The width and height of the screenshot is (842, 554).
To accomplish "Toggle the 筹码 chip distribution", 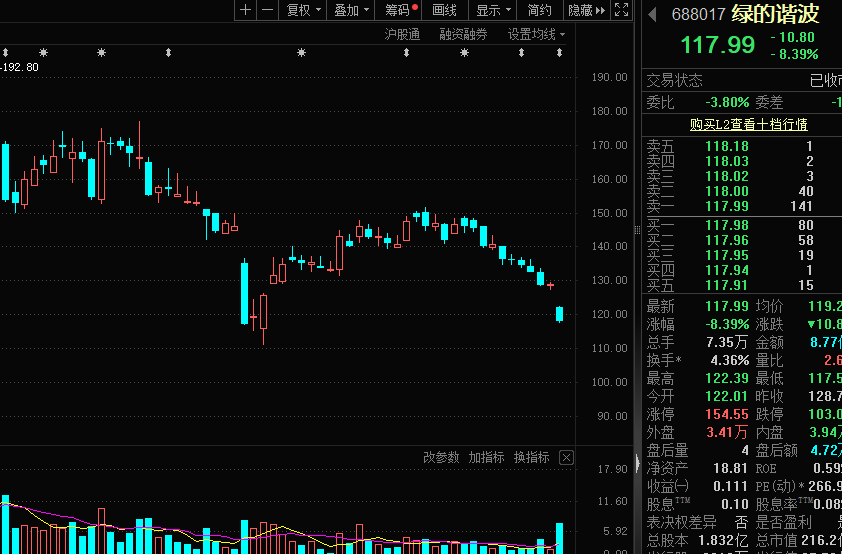I will pos(398,10).
